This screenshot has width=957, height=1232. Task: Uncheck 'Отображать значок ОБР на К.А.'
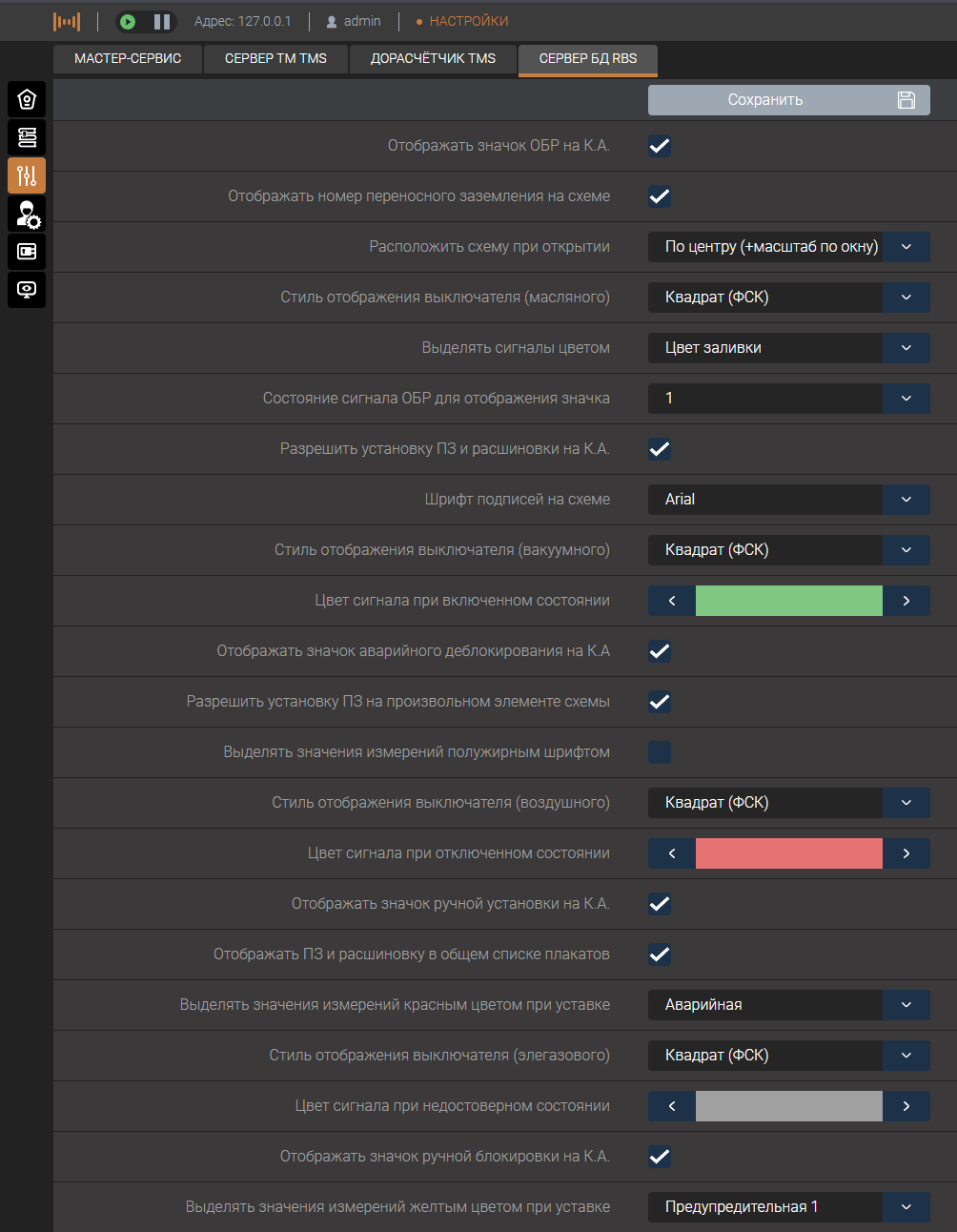[660, 146]
